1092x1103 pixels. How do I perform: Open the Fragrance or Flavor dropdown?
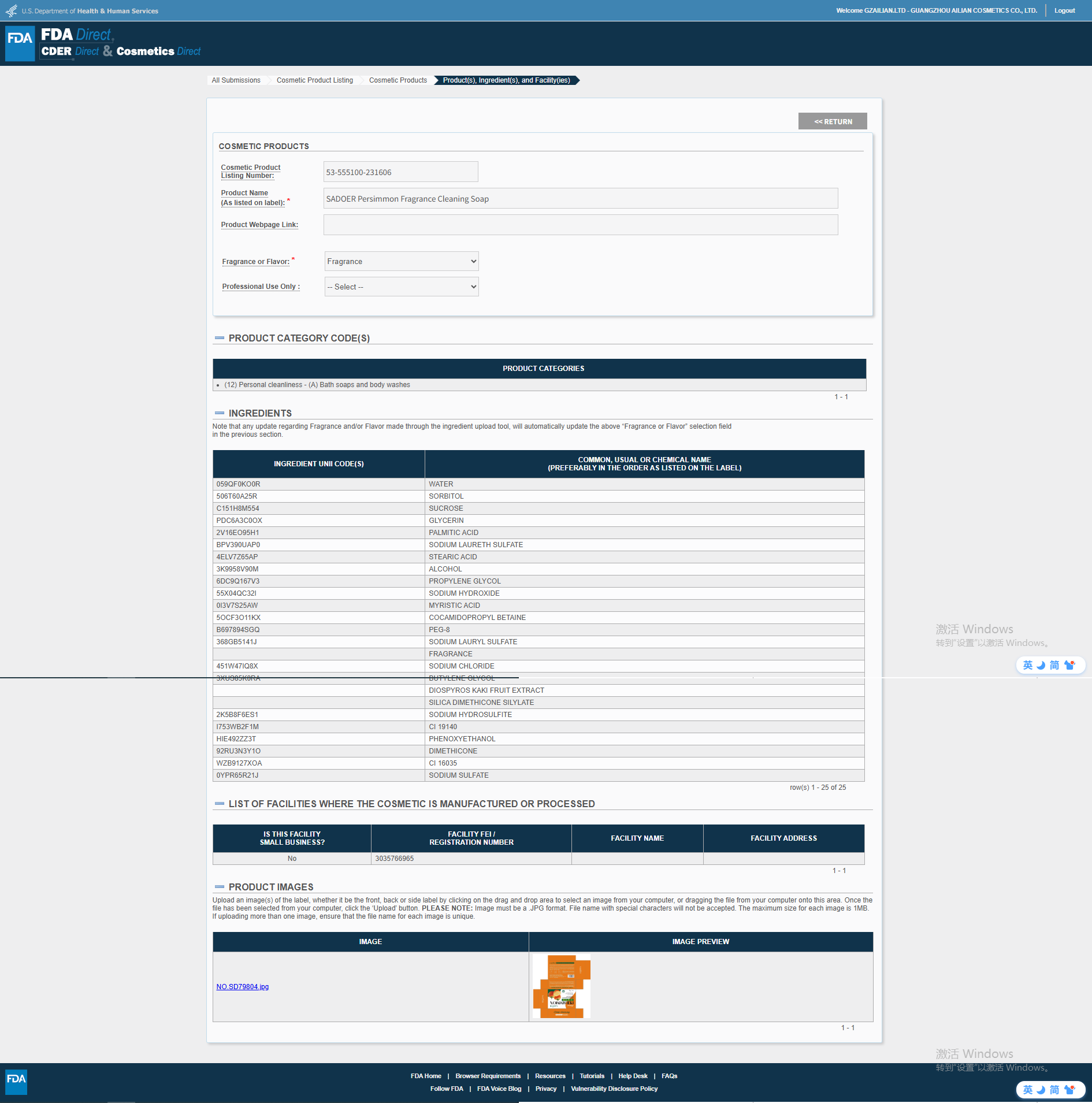402,261
